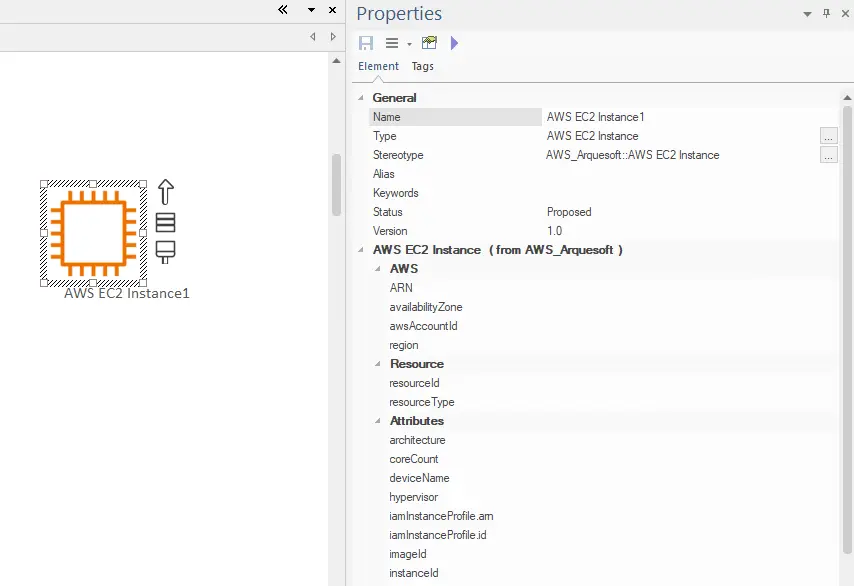Select the AWS EC2 Instance chip element
Viewport: 854px width, 586px height.
click(x=93, y=233)
